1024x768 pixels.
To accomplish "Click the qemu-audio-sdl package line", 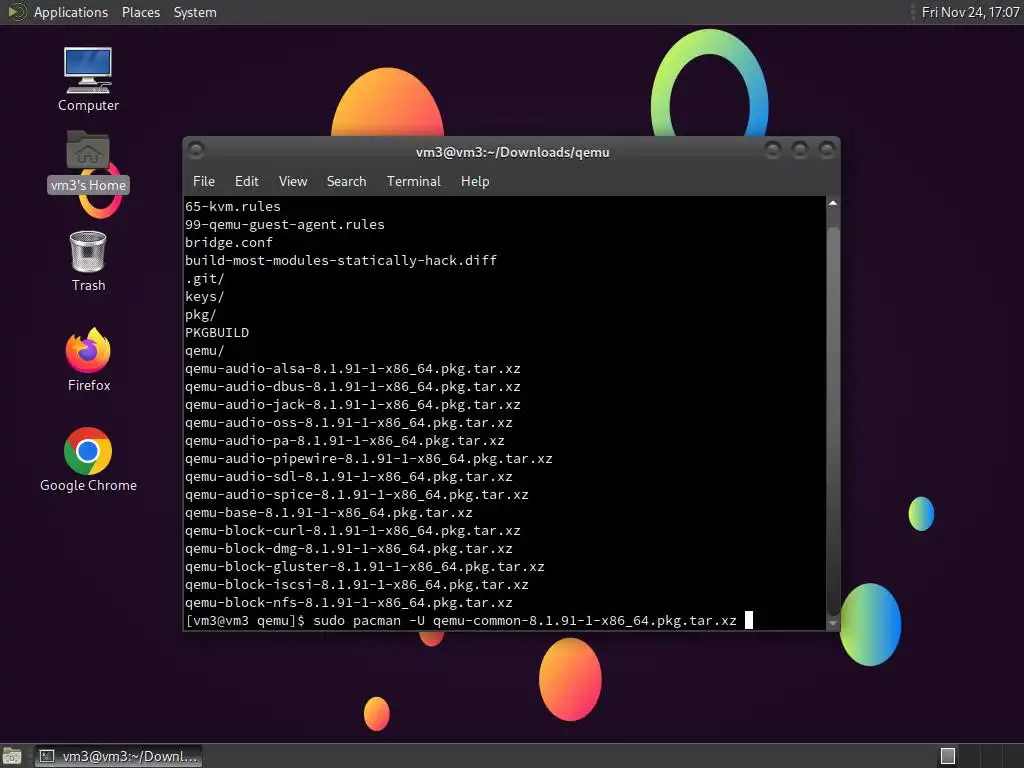I will tap(349, 477).
